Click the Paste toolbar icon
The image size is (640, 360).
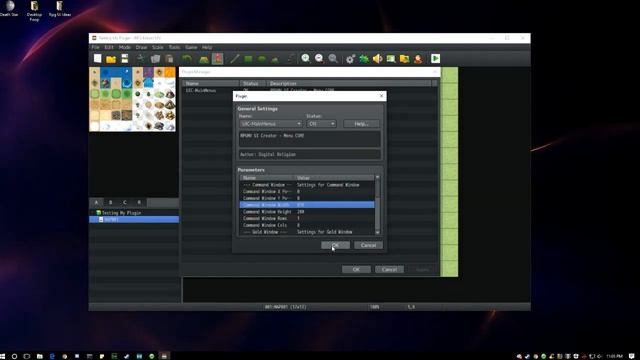point(169,59)
